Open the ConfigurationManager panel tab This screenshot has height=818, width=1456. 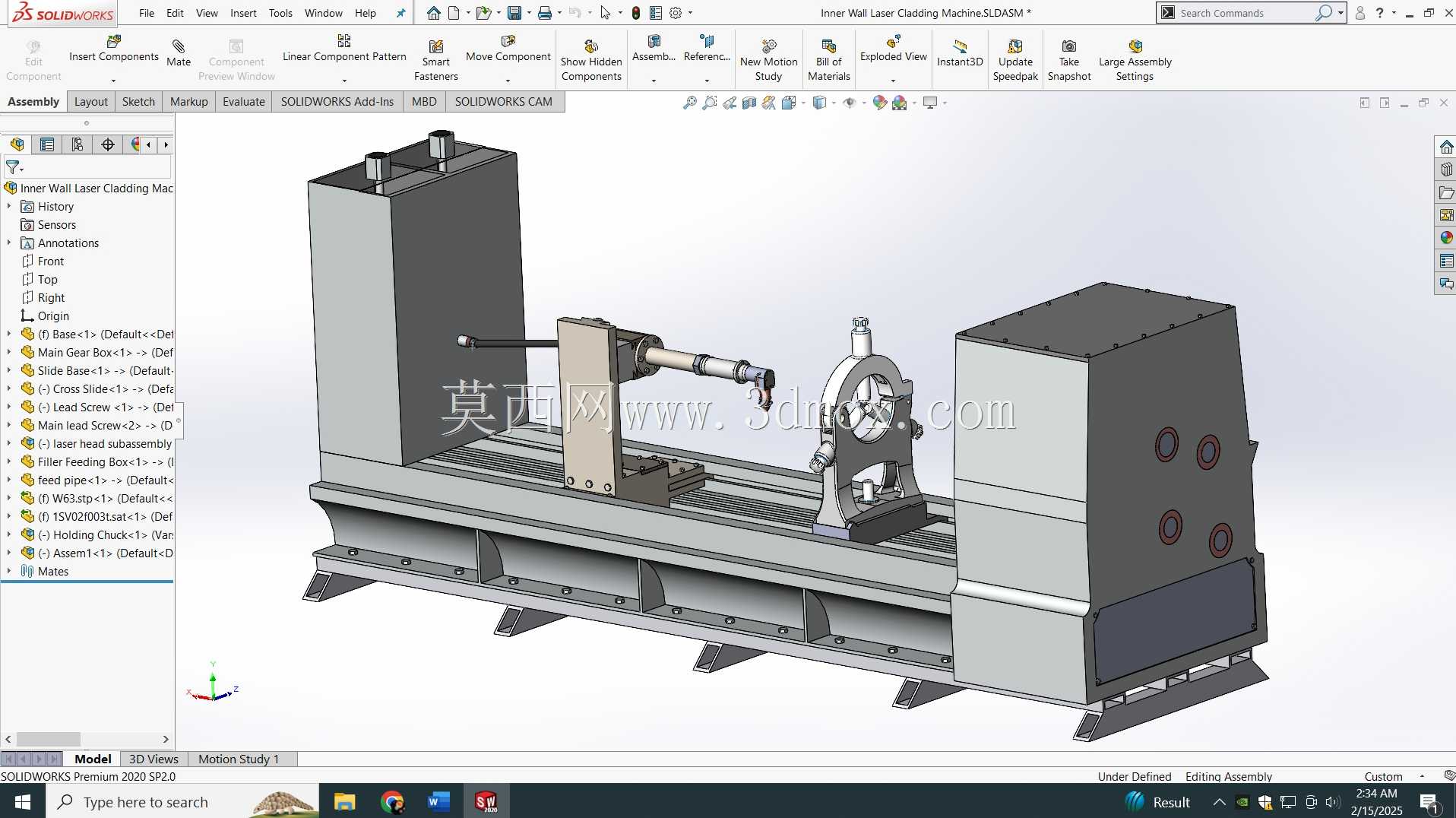[78, 144]
